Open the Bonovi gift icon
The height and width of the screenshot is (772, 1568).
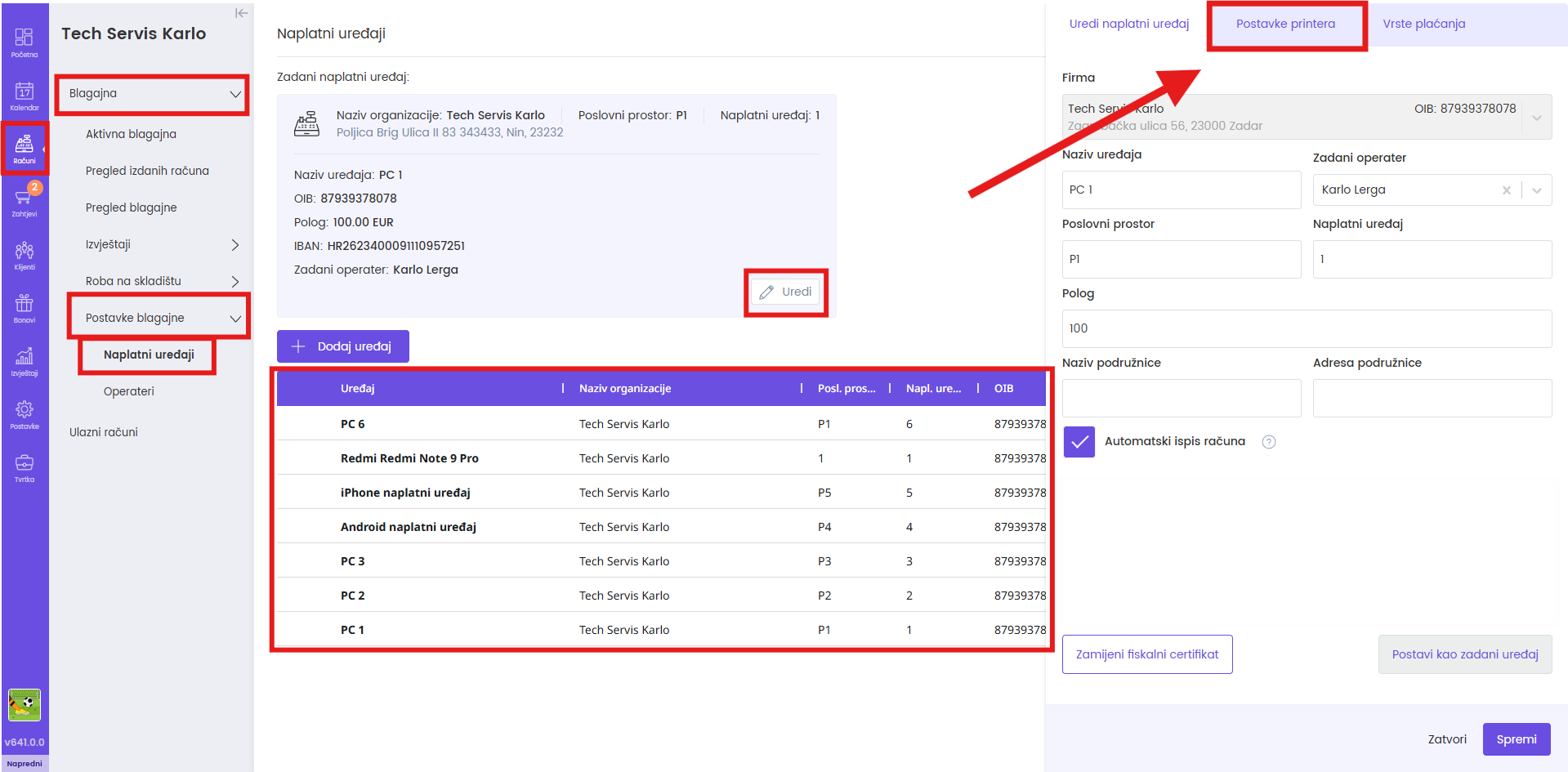coord(24,308)
